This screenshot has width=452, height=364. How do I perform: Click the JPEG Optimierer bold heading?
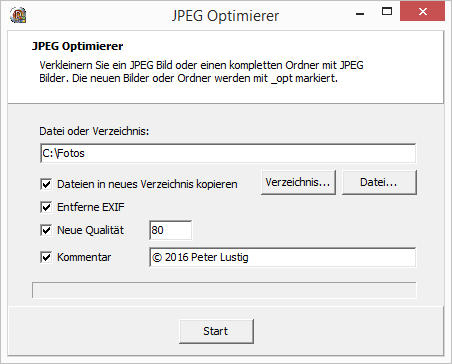[78, 46]
